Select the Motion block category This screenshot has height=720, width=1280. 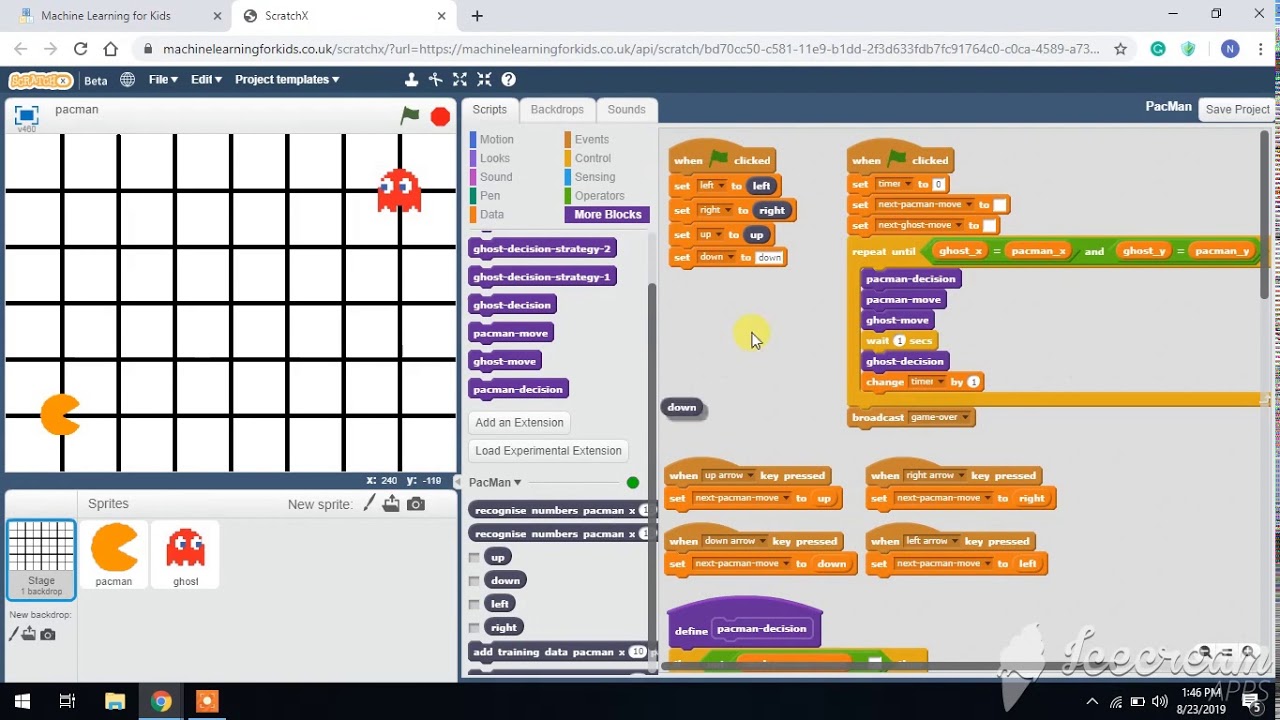pos(496,140)
